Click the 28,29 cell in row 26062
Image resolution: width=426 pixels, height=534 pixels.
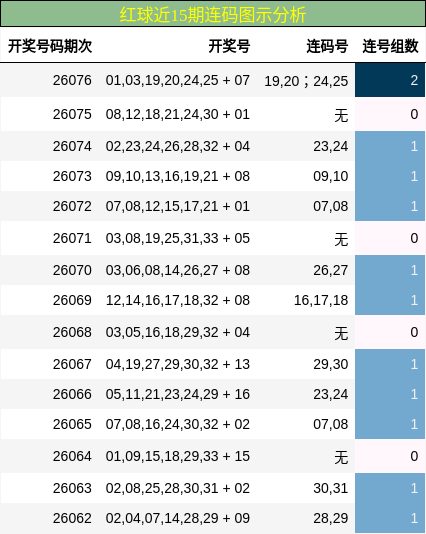[x=331, y=518]
